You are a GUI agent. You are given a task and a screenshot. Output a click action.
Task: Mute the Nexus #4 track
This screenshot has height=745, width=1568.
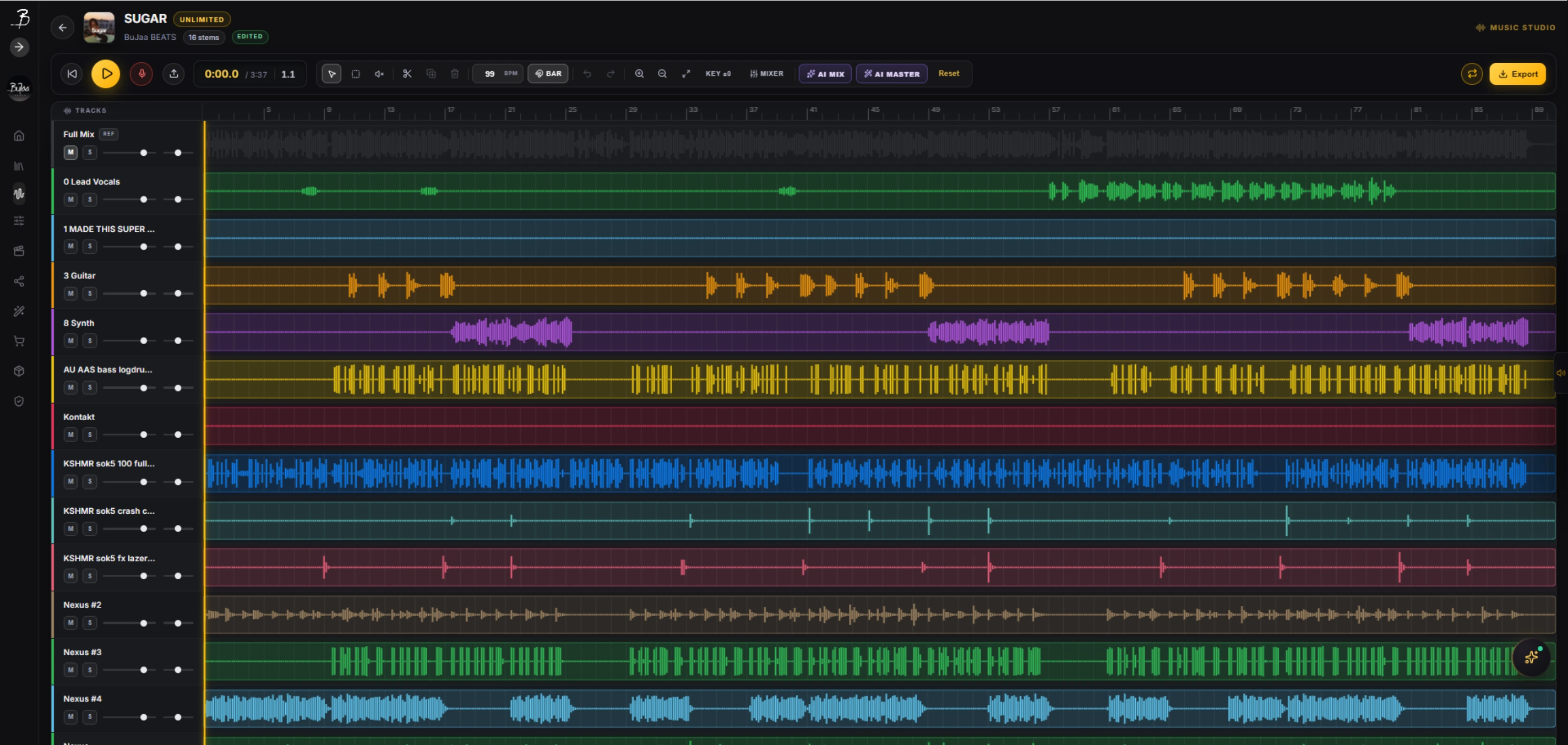coord(71,717)
